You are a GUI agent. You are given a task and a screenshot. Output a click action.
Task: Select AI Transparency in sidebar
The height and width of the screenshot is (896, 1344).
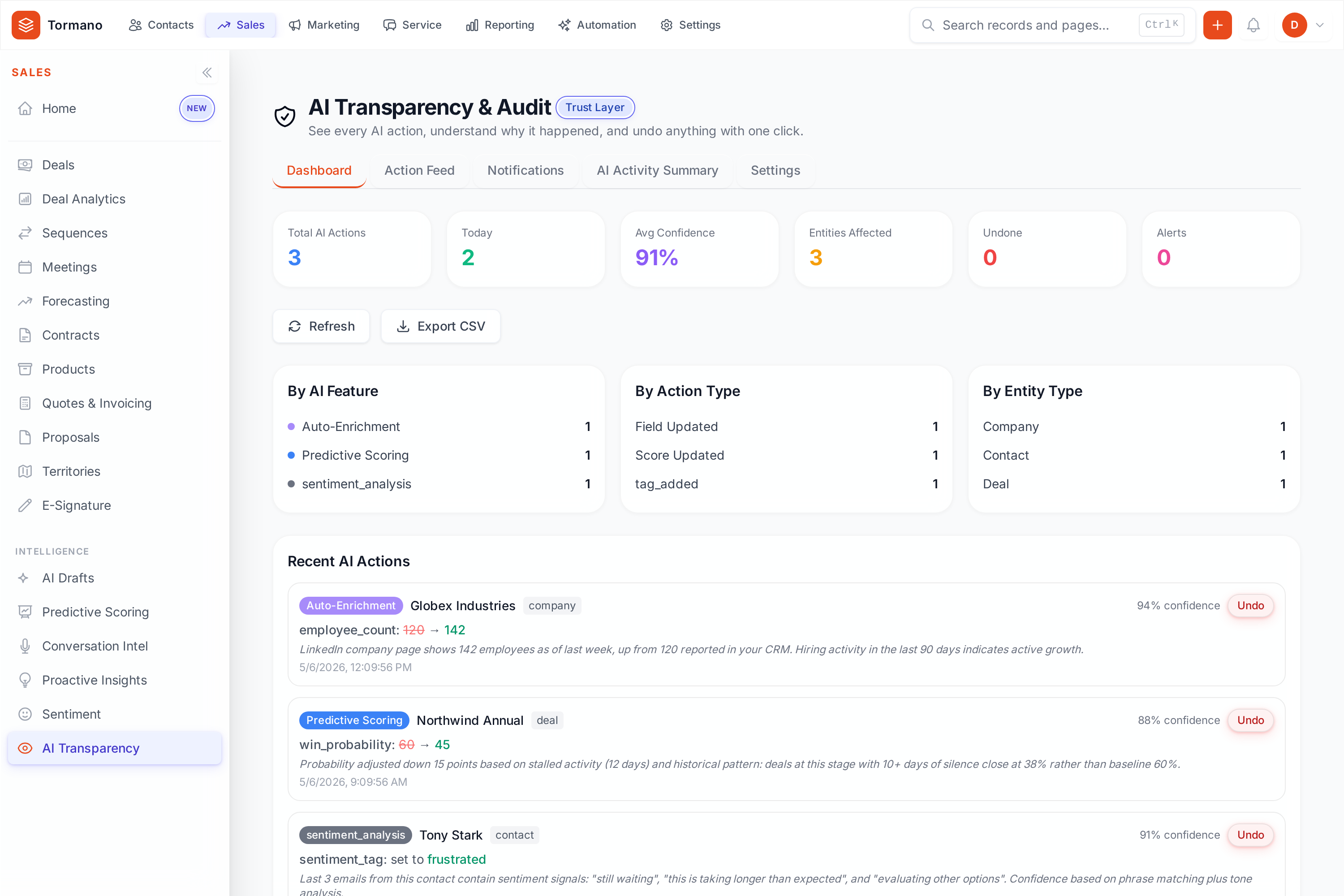pyautogui.click(x=115, y=749)
